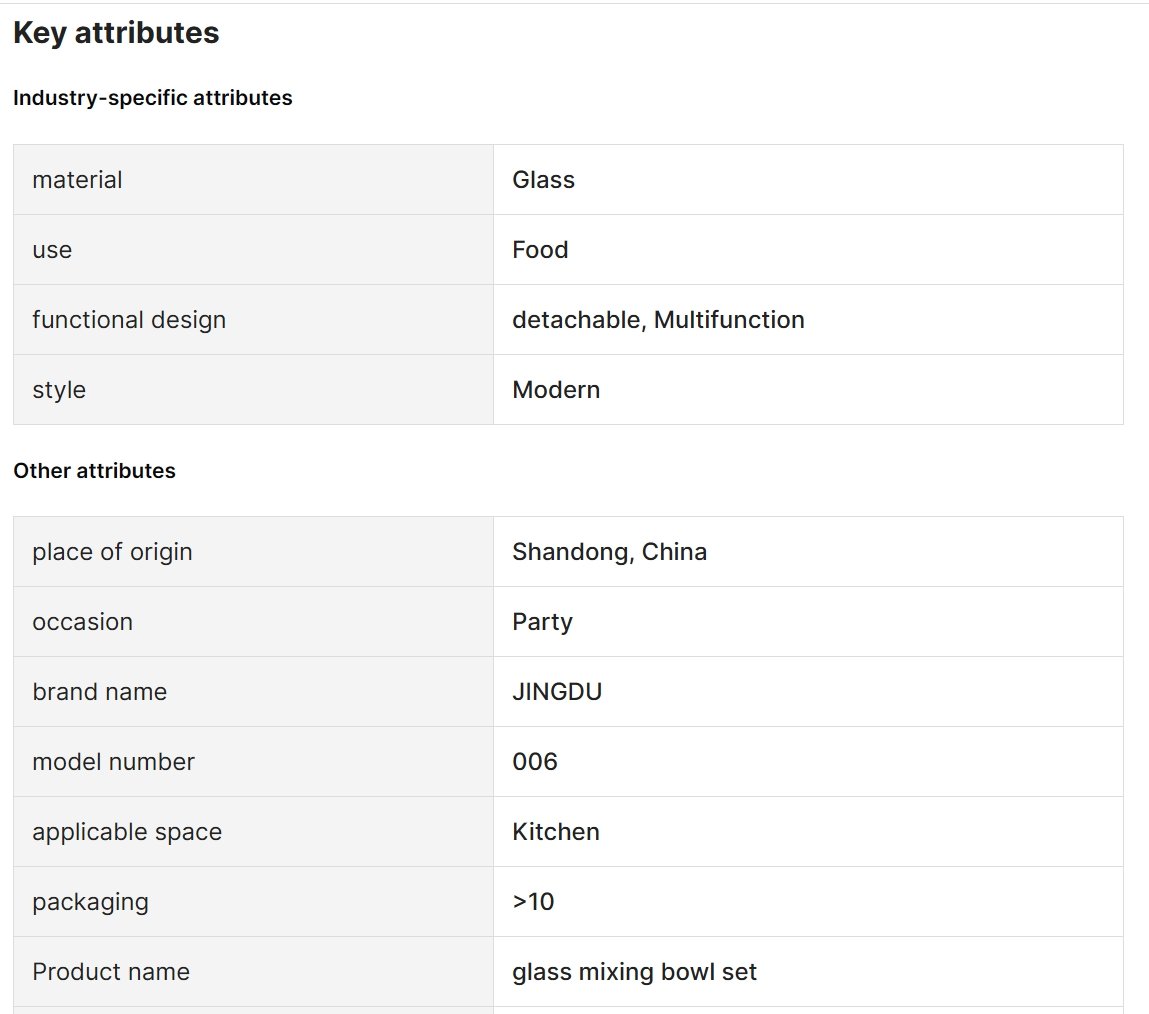Select the Kitchen applicable space value
1149x1014 pixels.
click(556, 832)
